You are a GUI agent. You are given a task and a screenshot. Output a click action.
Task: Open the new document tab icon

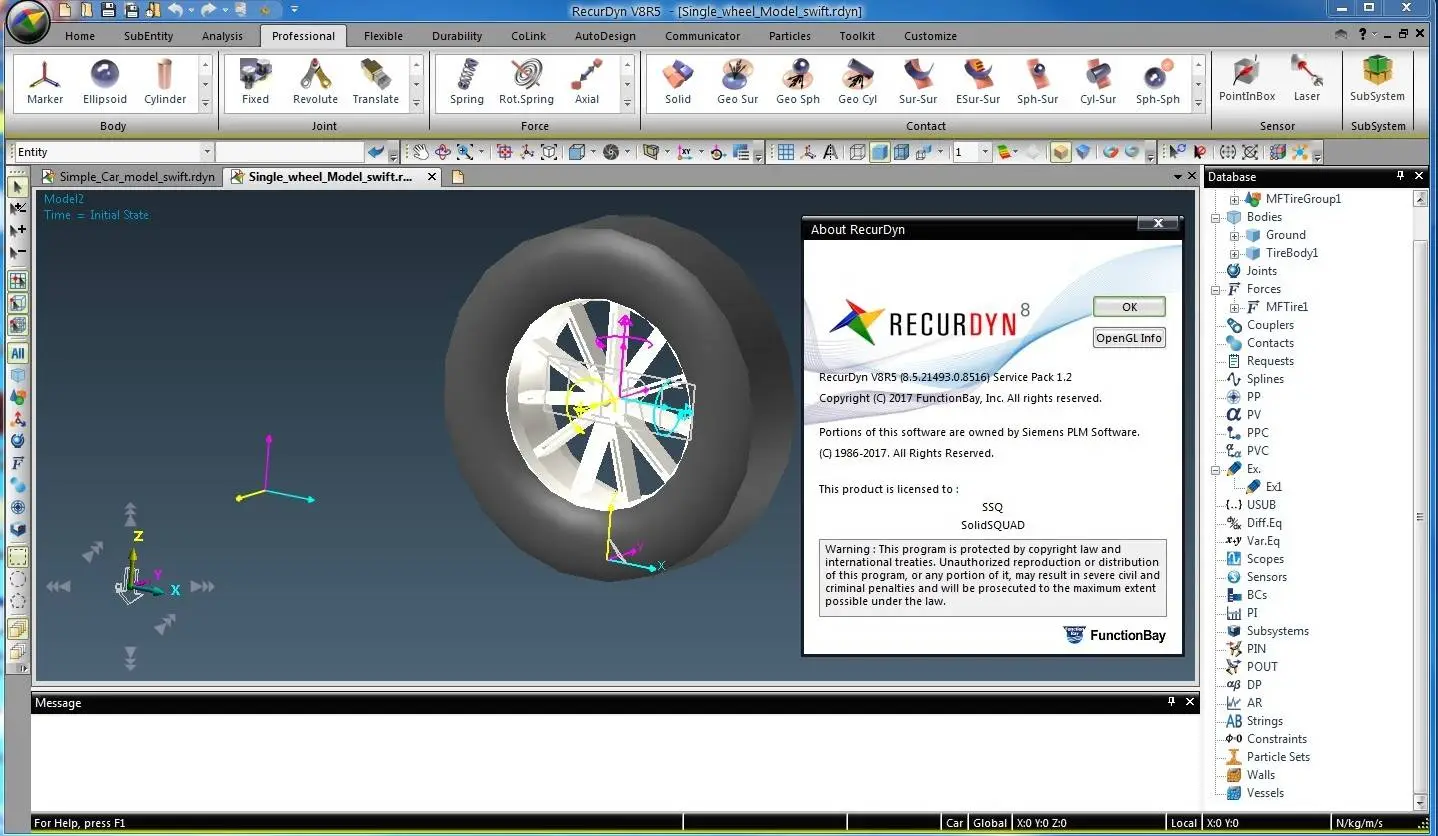(x=458, y=177)
